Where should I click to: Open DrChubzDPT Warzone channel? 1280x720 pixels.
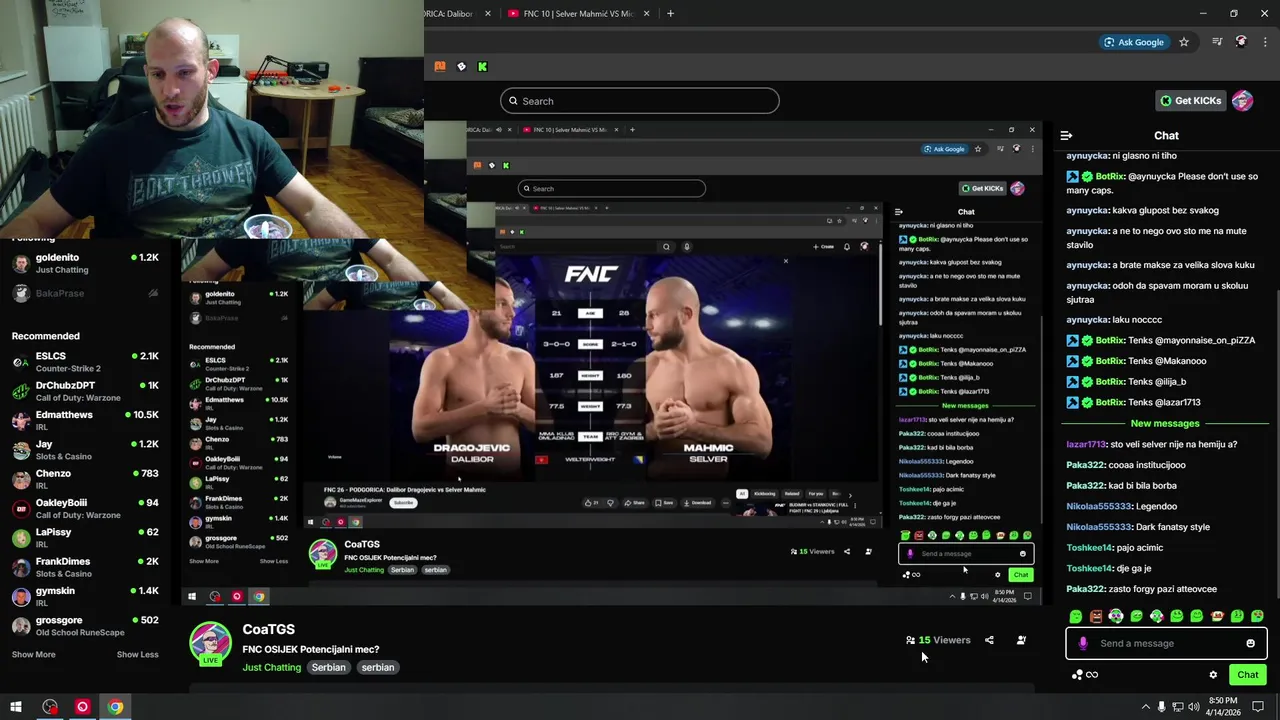(x=85, y=391)
